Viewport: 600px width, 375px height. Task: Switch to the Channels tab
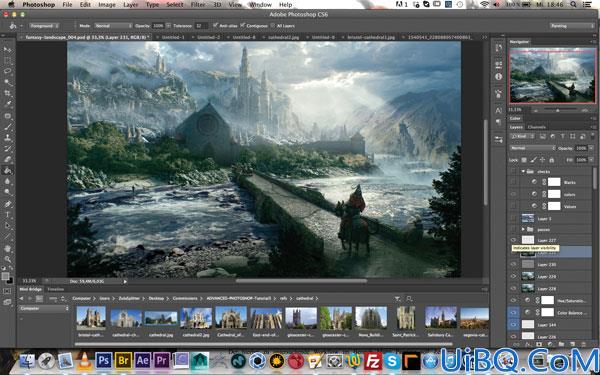[x=536, y=127]
